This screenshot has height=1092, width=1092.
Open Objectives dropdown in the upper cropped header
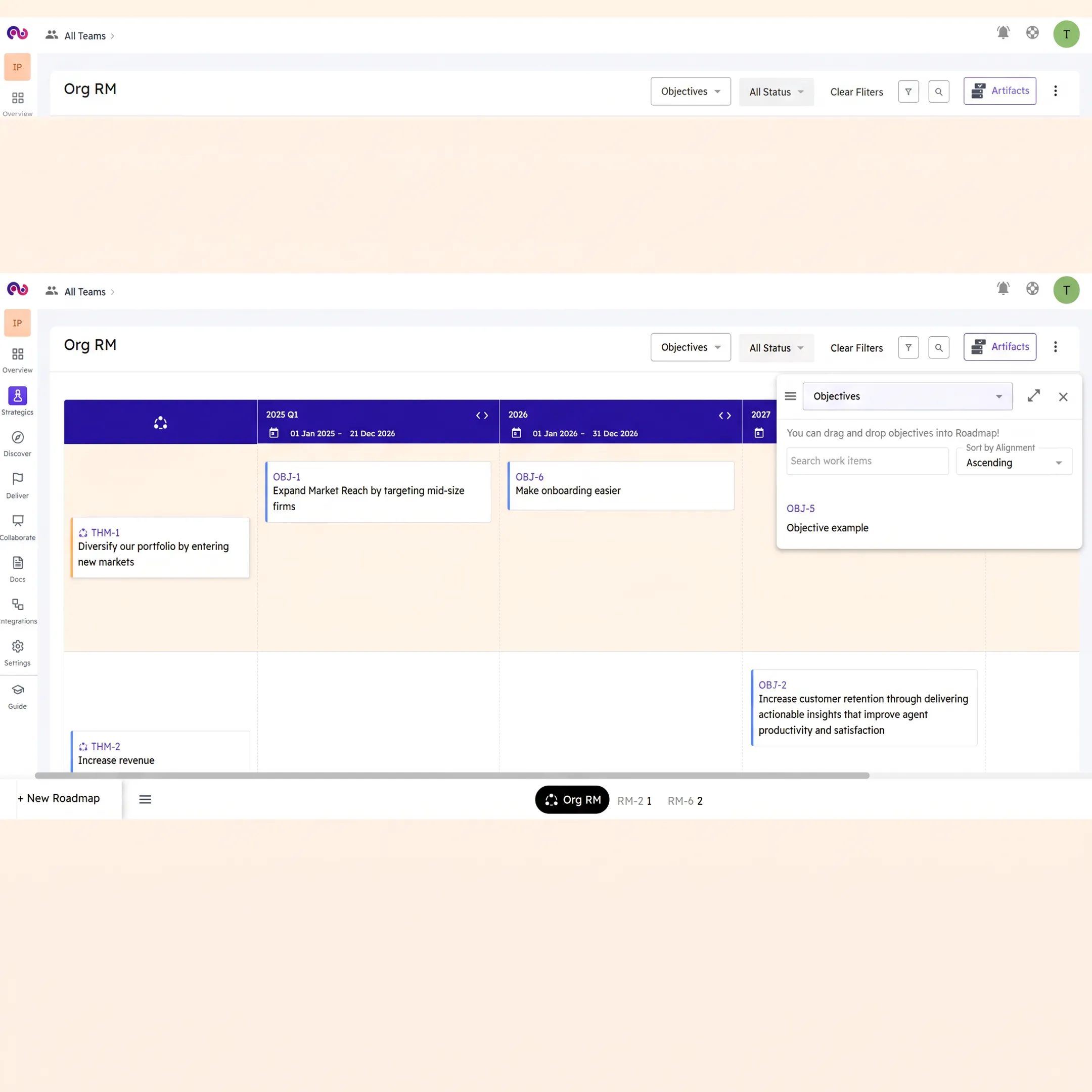click(690, 91)
